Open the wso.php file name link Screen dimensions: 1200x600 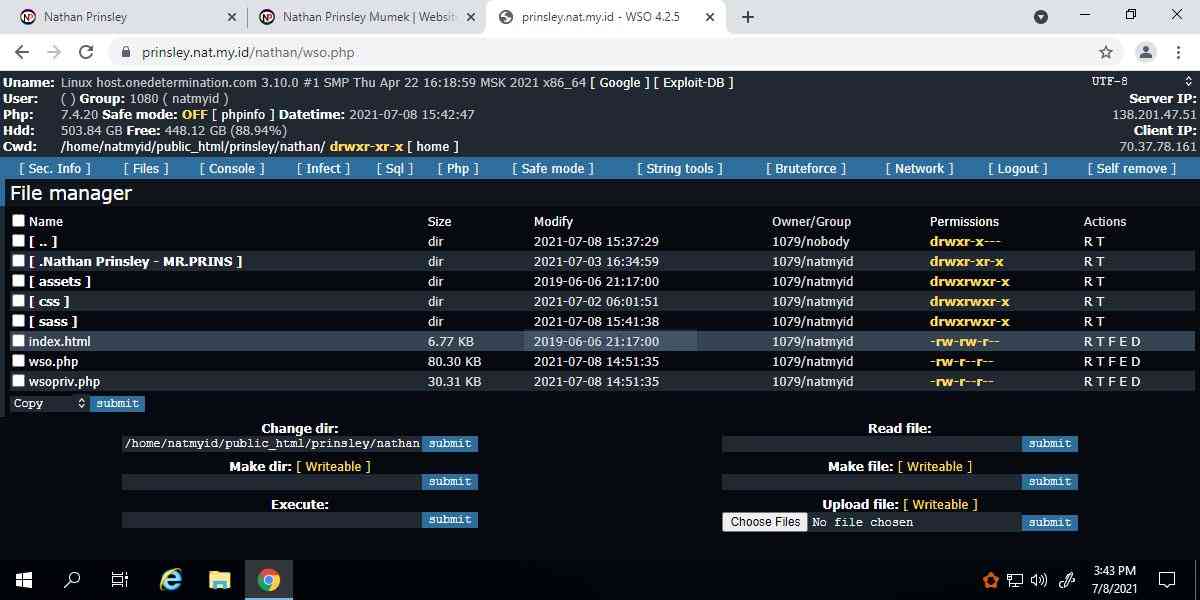pos(53,361)
